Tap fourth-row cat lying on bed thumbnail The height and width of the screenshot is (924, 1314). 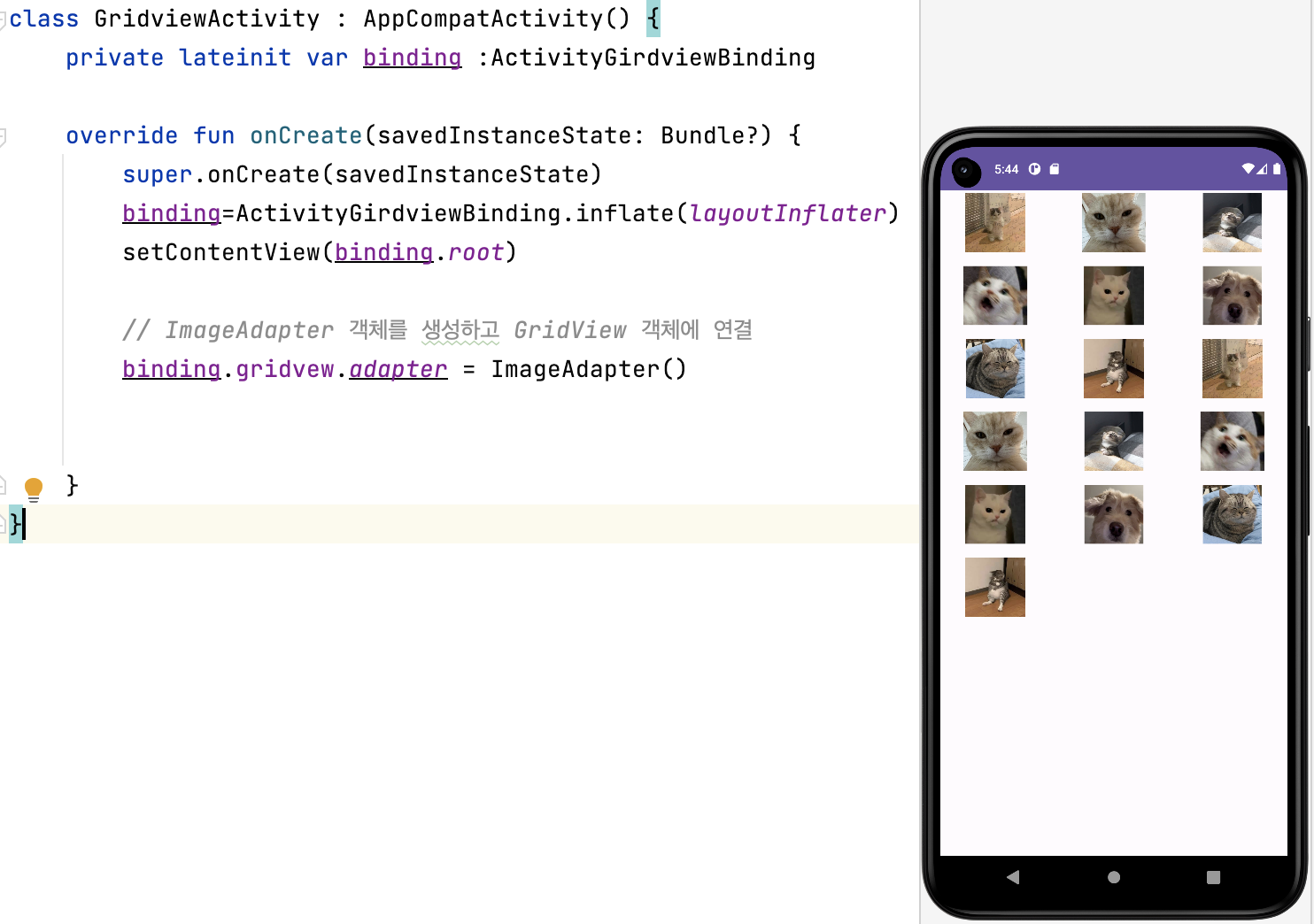pyautogui.click(x=1114, y=441)
